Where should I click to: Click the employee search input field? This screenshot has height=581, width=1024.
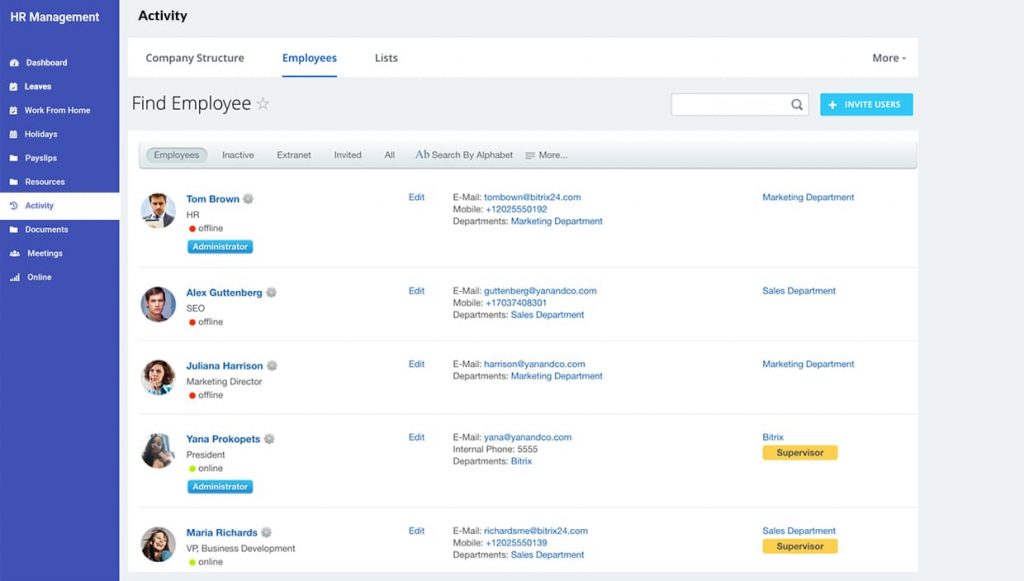[x=730, y=104]
